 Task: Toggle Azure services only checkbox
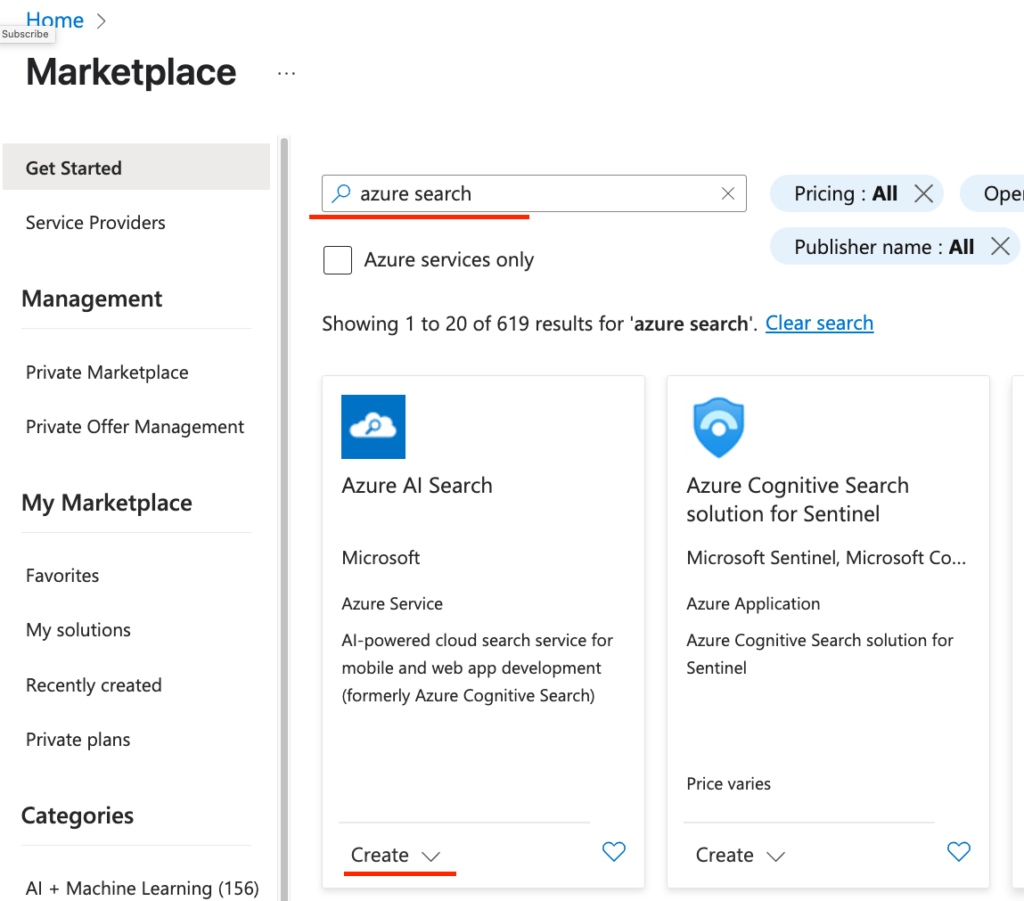point(338,260)
